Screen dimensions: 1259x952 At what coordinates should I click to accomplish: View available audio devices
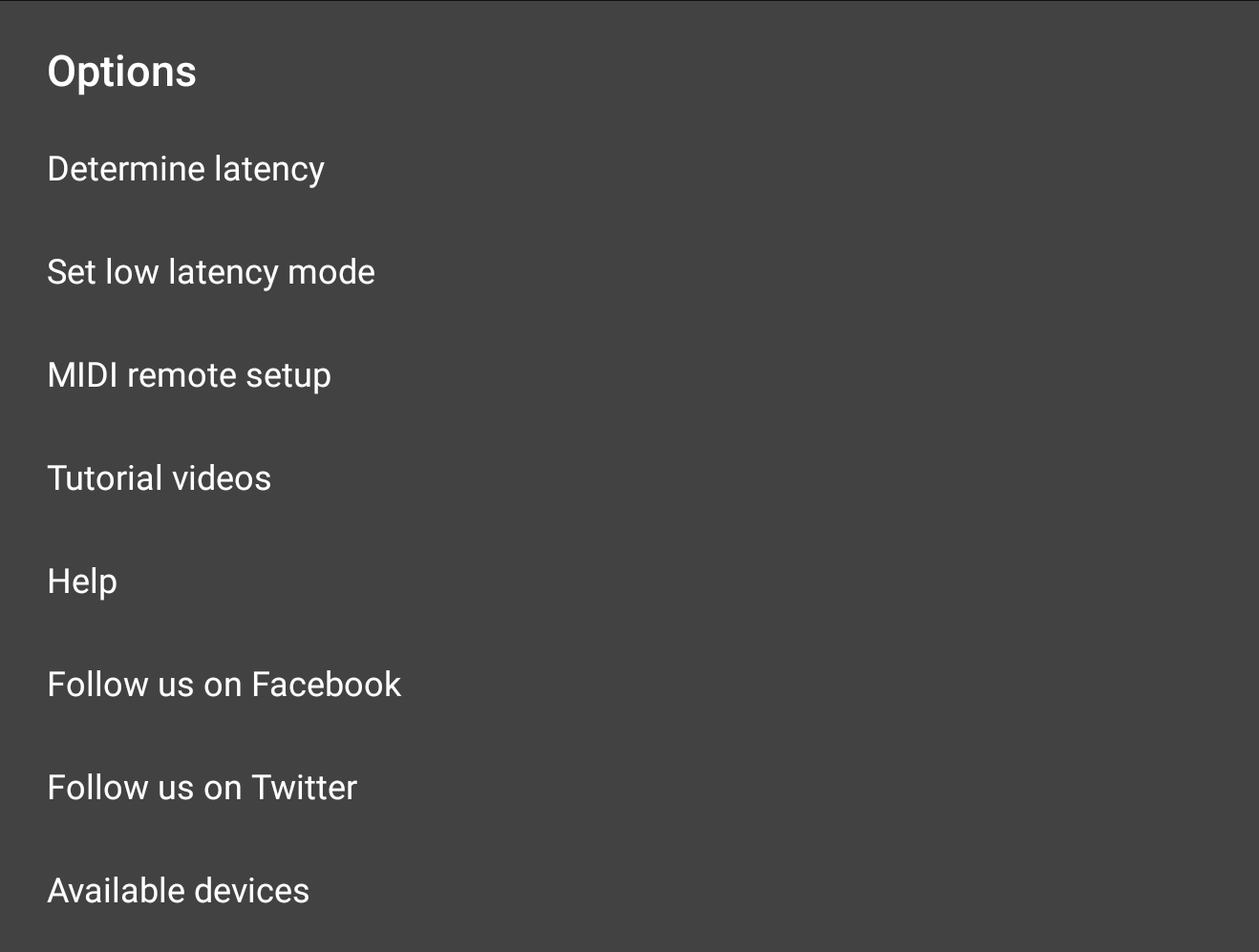(179, 891)
